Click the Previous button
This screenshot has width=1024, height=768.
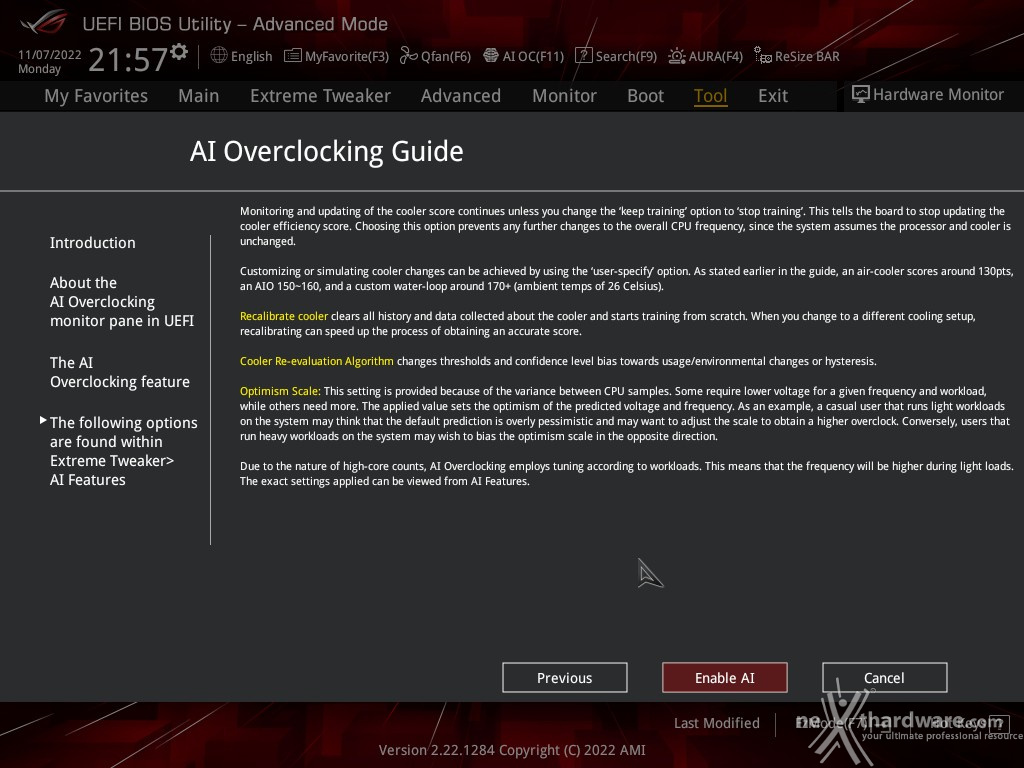(565, 677)
